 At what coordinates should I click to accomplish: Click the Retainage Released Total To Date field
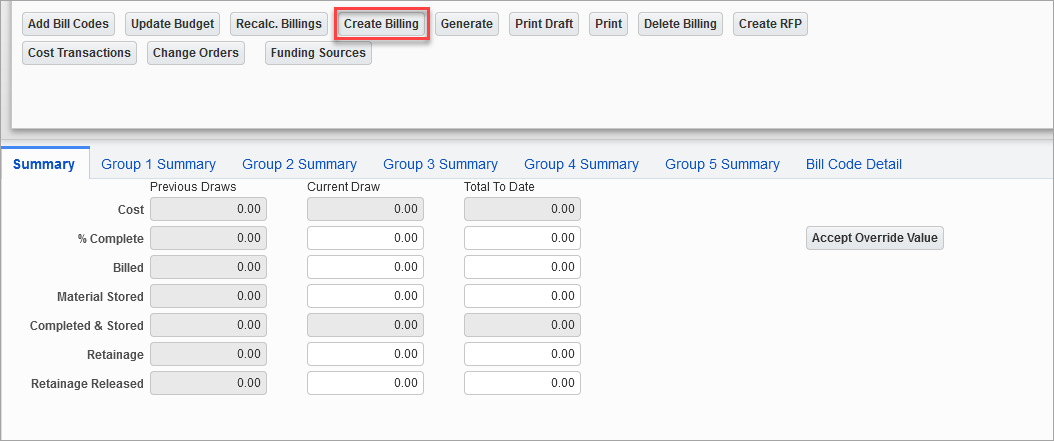pyautogui.click(x=522, y=383)
